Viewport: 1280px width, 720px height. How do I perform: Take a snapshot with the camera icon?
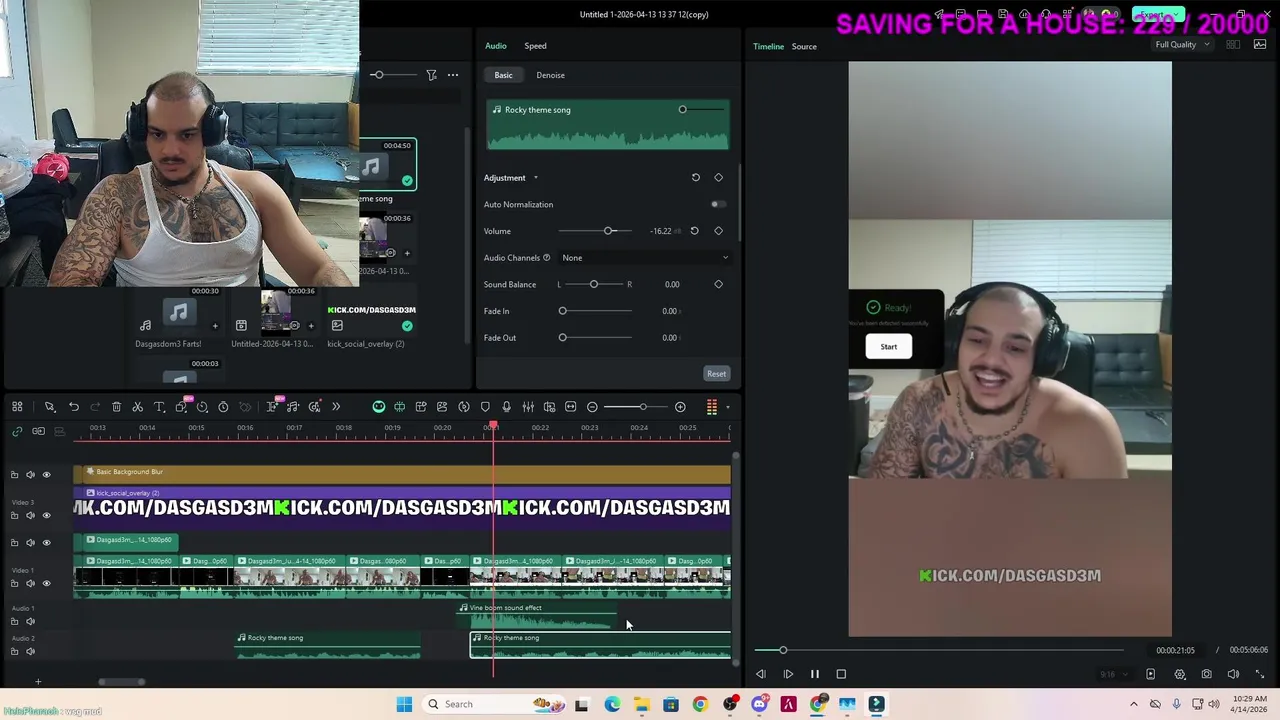1206,675
